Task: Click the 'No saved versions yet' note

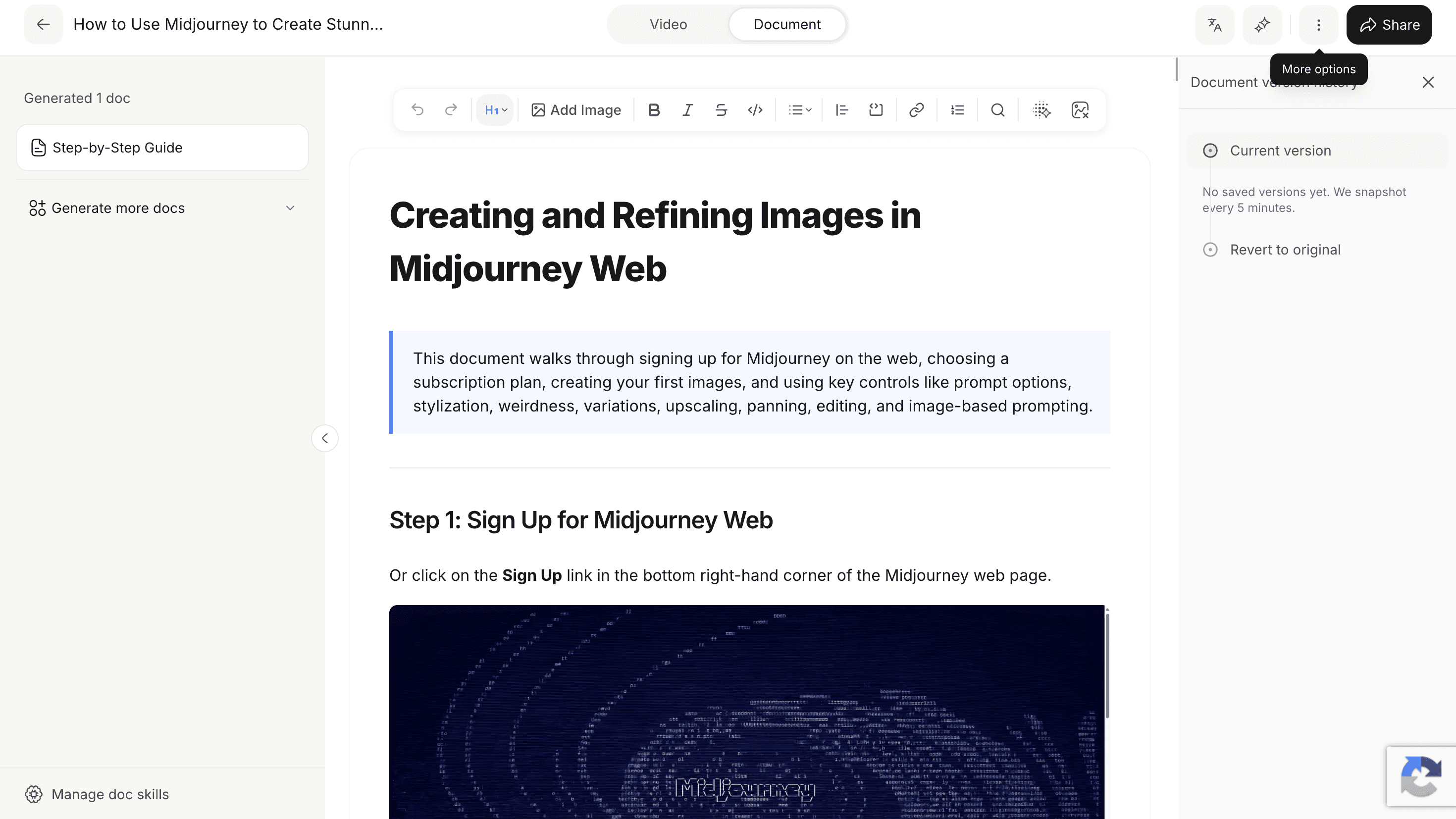Action: click(1304, 200)
